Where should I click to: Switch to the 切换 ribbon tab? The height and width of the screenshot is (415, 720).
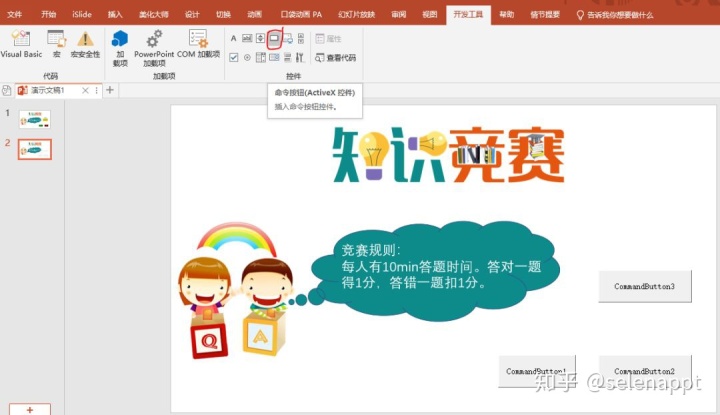224,14
